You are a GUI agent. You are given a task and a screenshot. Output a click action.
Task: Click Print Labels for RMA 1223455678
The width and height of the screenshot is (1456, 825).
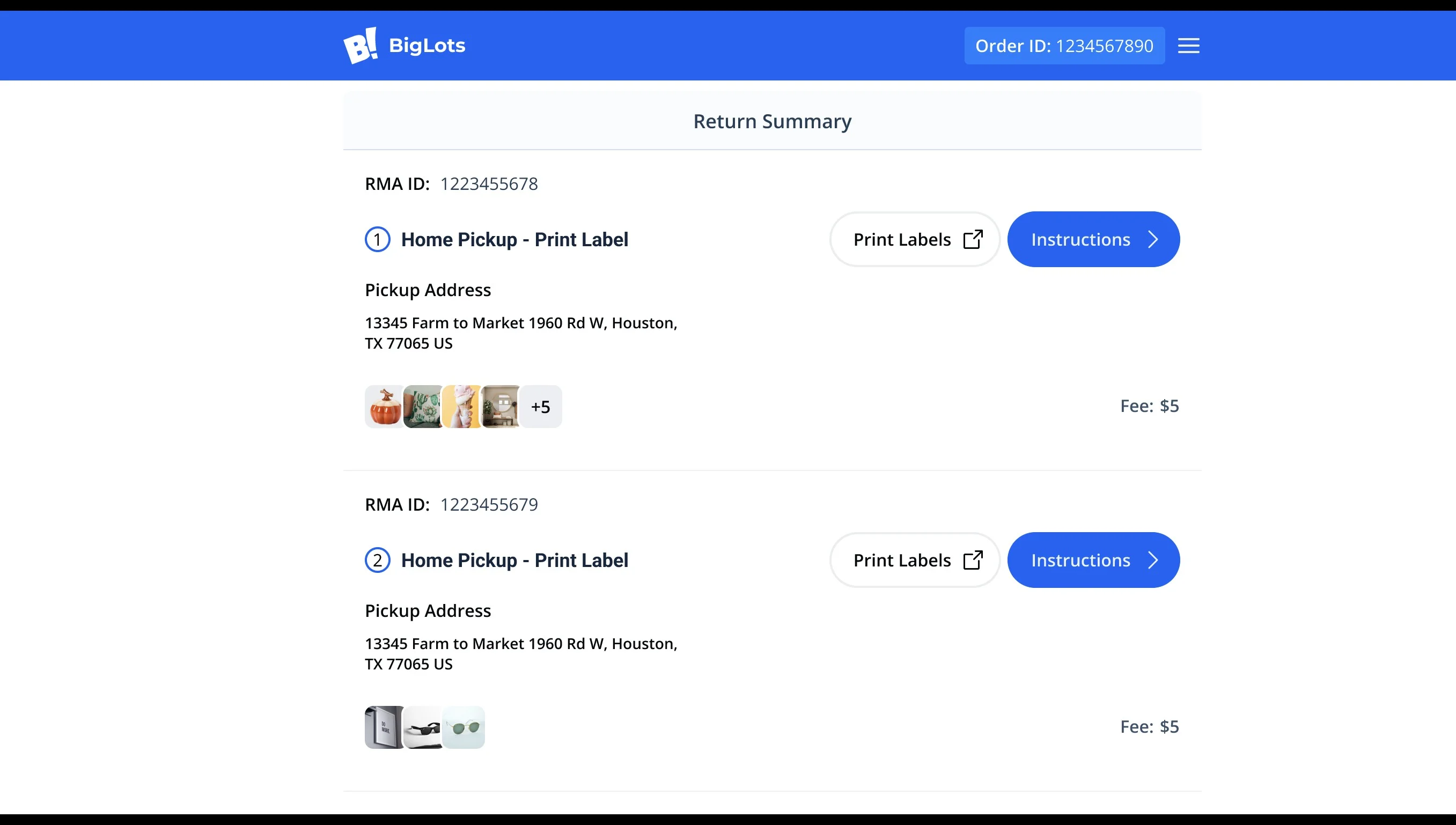pos(914,239)
